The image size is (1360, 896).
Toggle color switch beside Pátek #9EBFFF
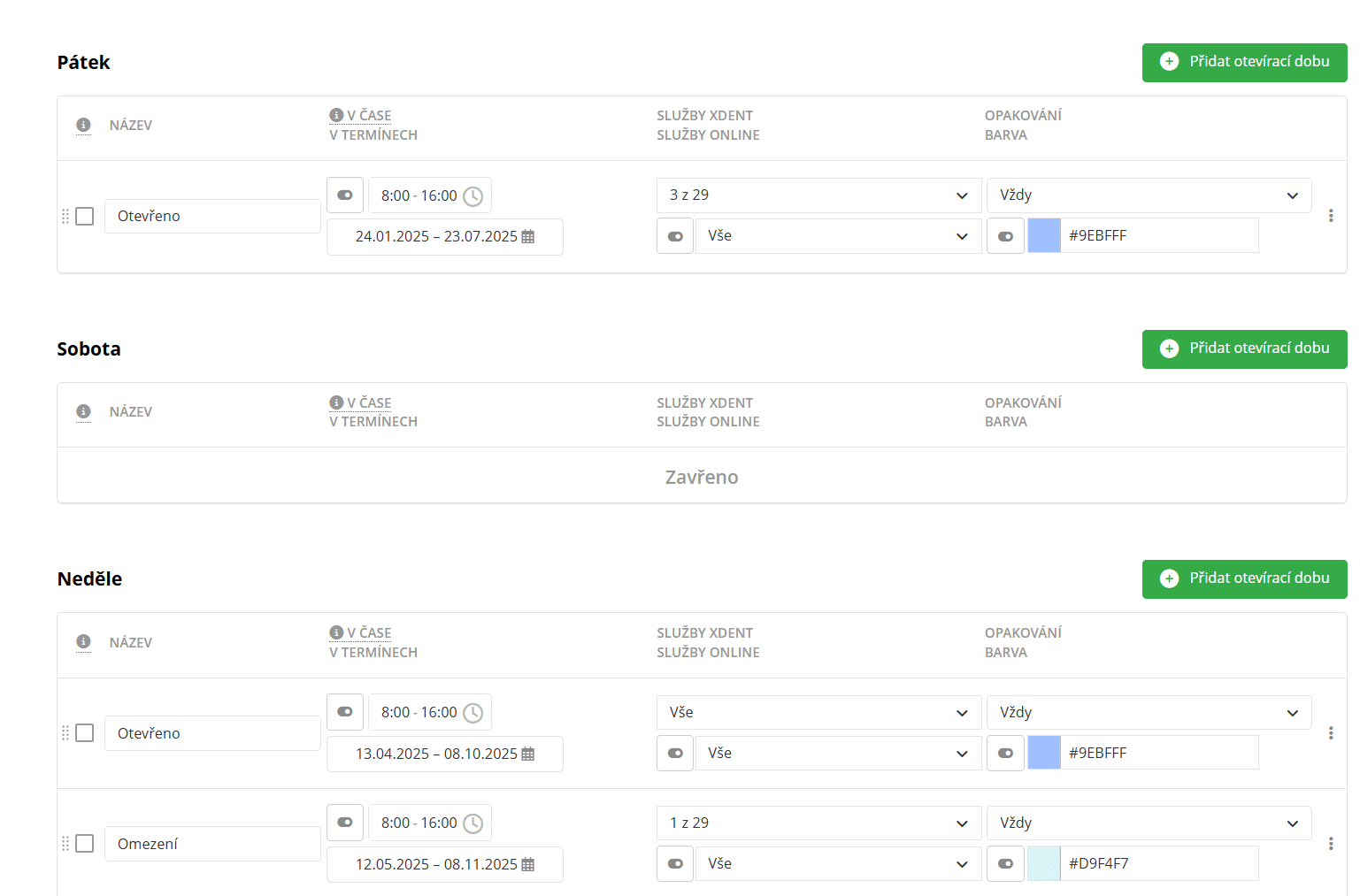tap(1005, 236)
